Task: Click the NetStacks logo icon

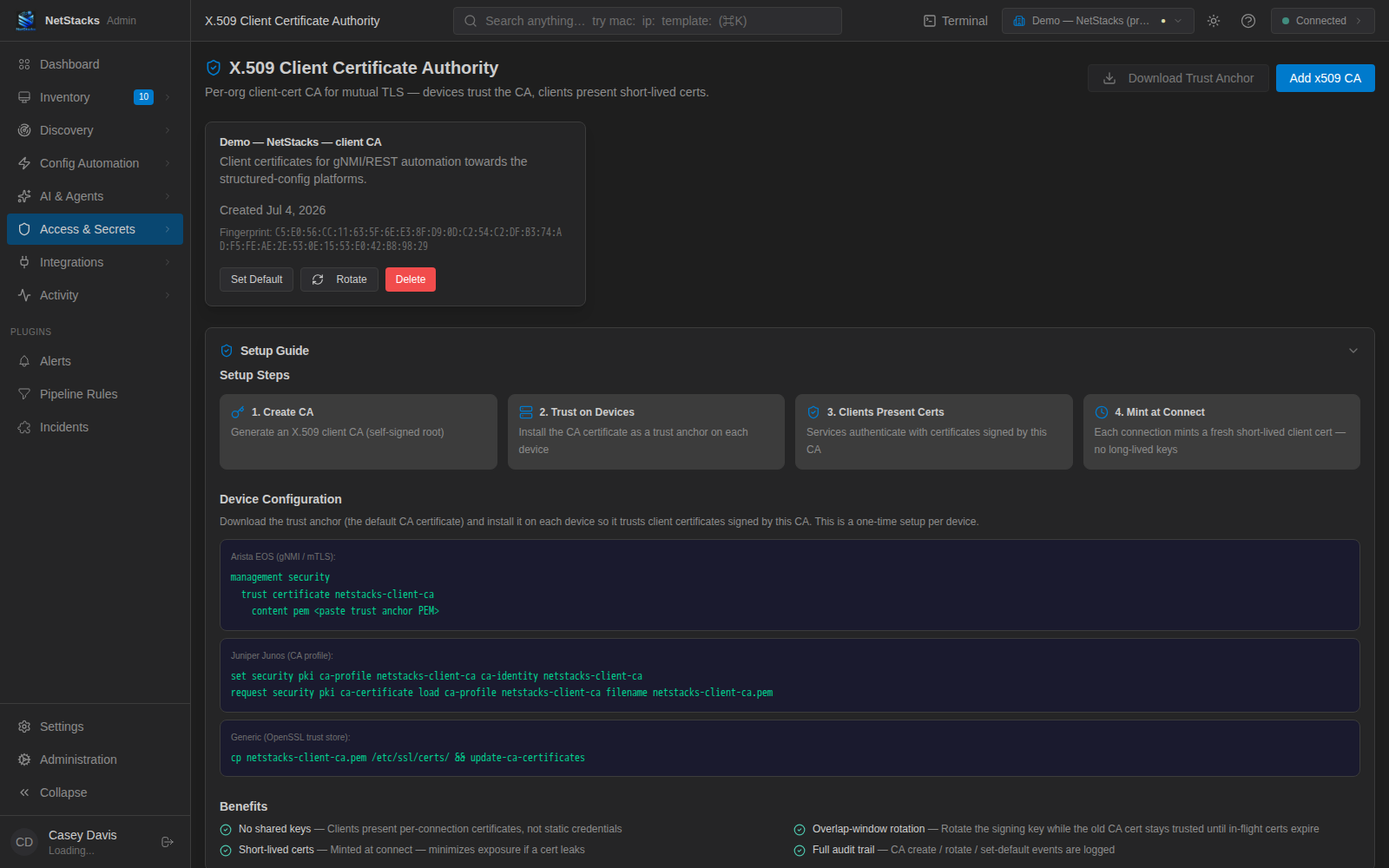Action: 26,20
